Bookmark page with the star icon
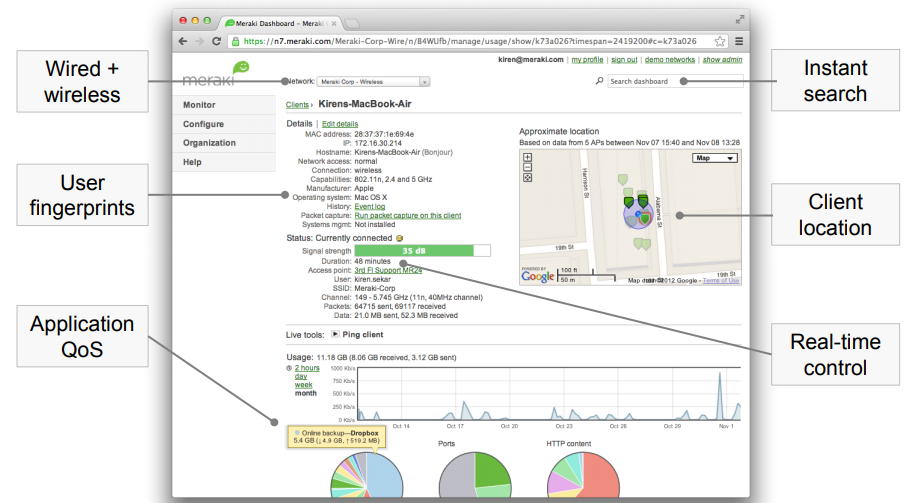Viewport: 923px width, 503px height. (719, 41)
